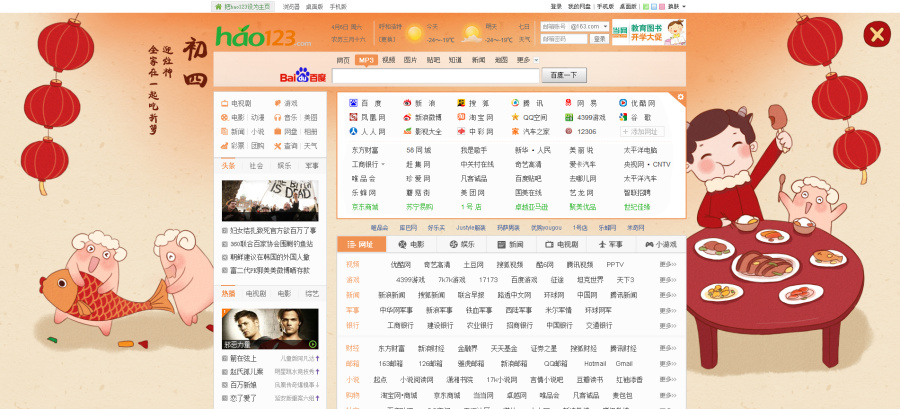Open the 优酷网 icon link
This screenshot has width=900, height=409.
tap(623, 103)
